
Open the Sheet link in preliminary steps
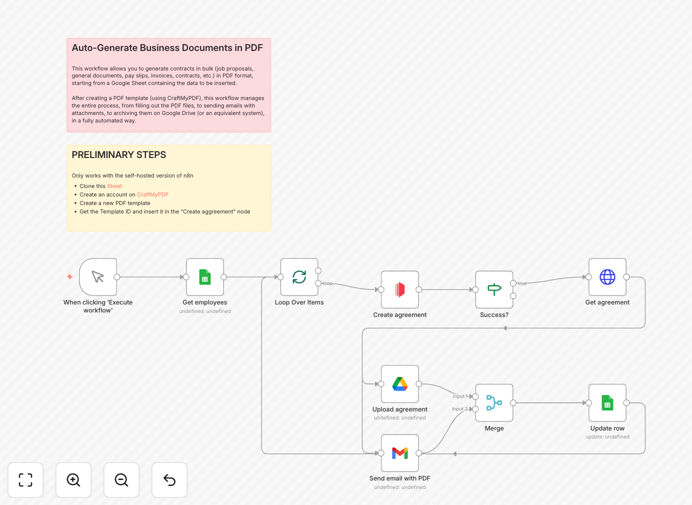114,186
